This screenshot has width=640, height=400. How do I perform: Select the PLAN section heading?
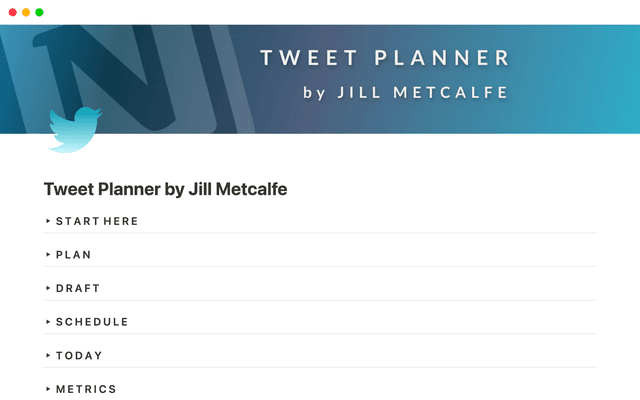(74, 255)
